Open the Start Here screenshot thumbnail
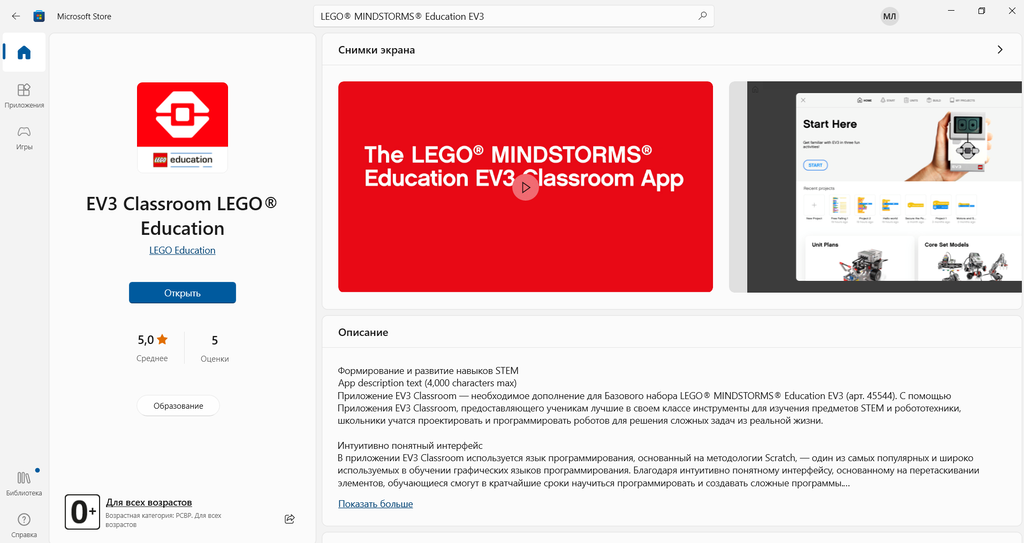This screenshot has height=543, width=1024. pyautogui.click(x=876, y=187)
